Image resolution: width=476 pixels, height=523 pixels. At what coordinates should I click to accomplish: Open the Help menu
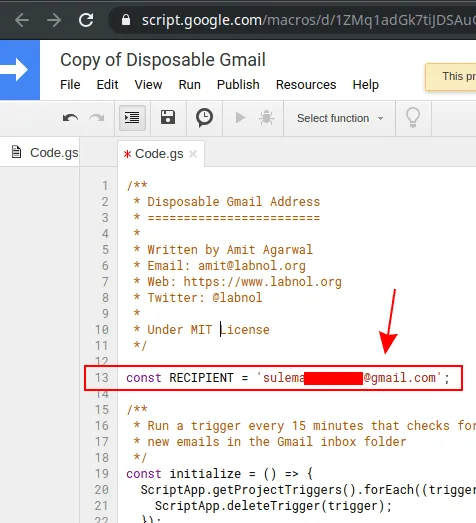(366, 85)
